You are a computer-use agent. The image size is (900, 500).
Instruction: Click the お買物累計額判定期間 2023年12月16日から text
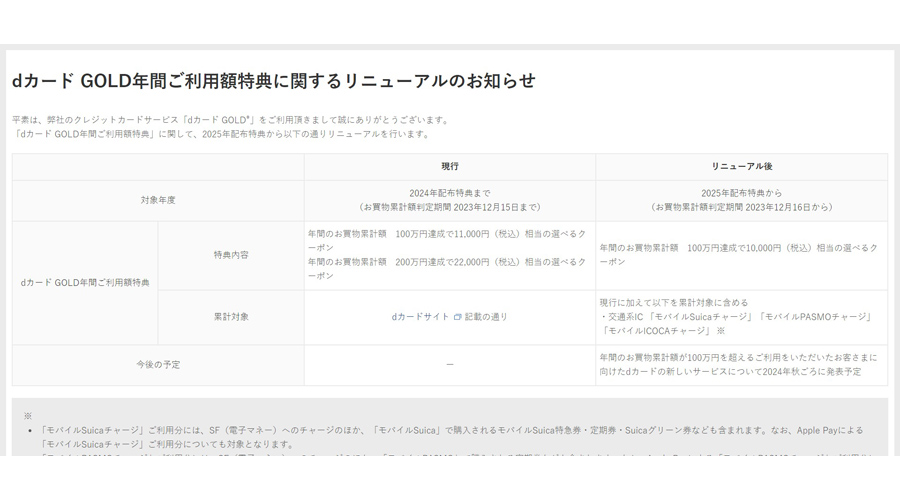(742, 207)
